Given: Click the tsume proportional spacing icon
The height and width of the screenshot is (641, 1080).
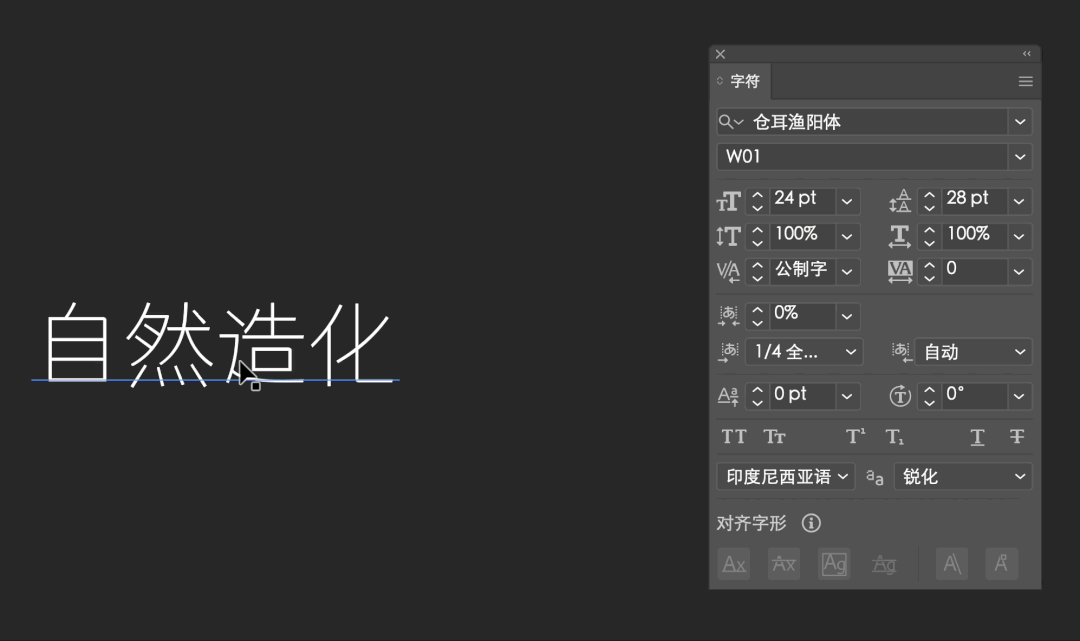Looking at the screenshot, I should pos(729,315).
